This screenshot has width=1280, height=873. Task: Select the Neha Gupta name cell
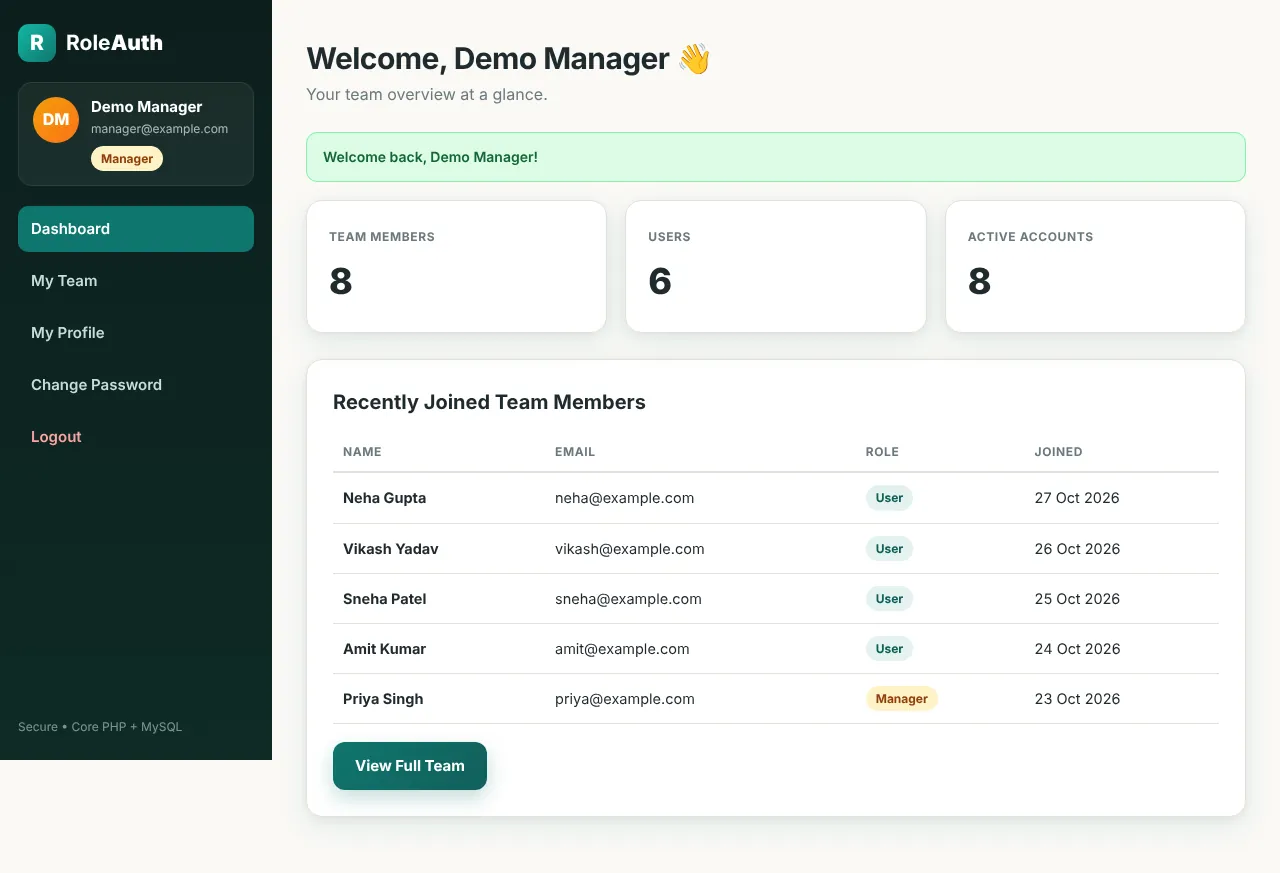[384, 498]
